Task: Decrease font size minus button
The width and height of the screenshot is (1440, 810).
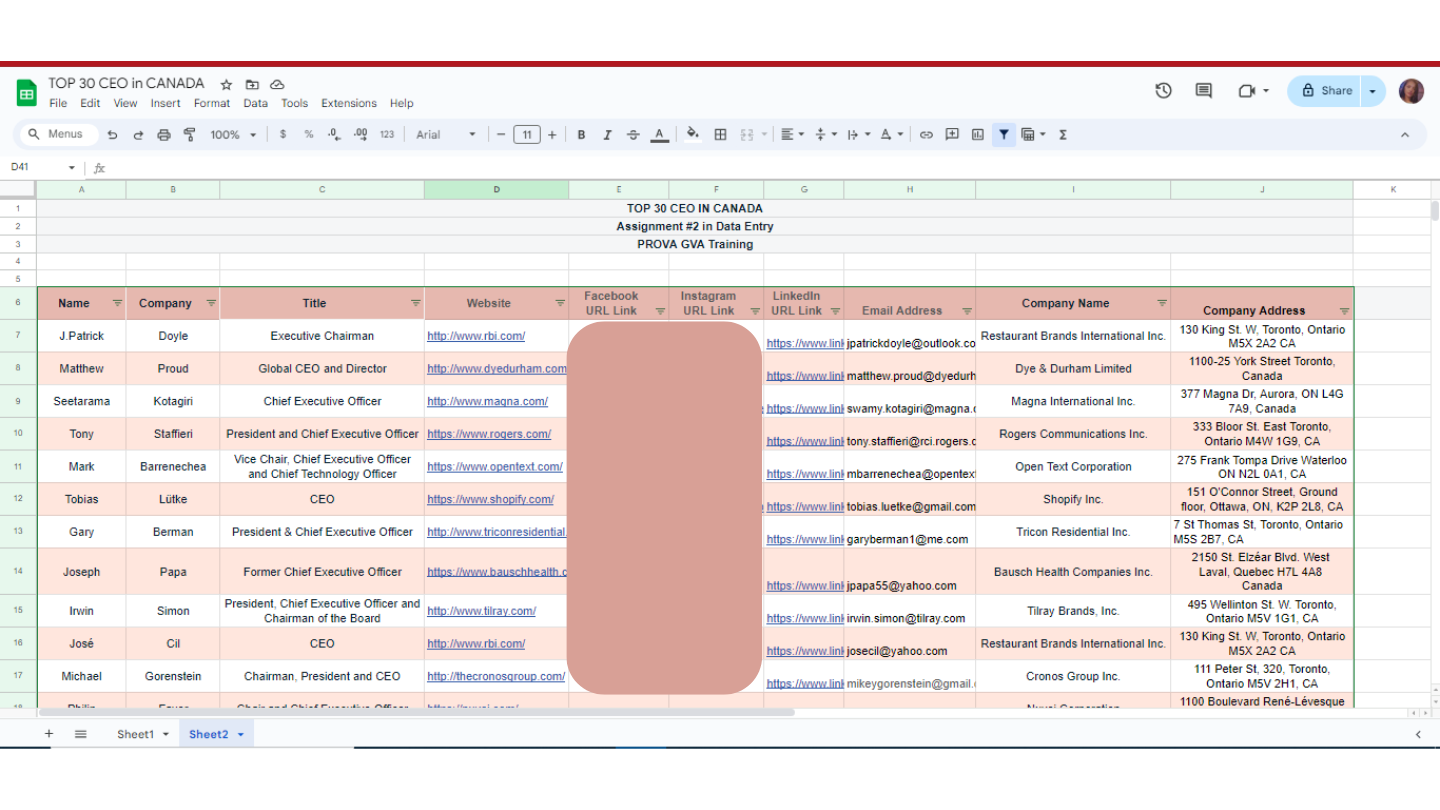Action: tap(501, 135)
